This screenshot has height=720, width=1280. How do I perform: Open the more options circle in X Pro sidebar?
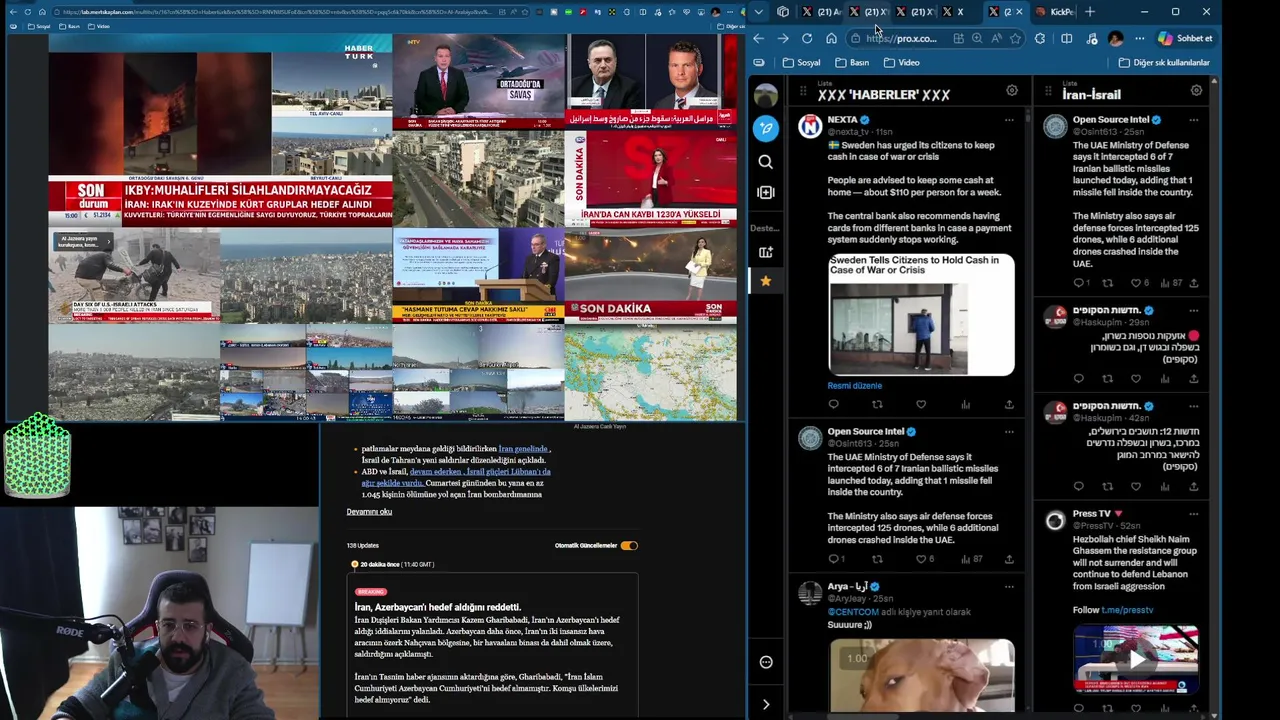[x=766, y=662]
